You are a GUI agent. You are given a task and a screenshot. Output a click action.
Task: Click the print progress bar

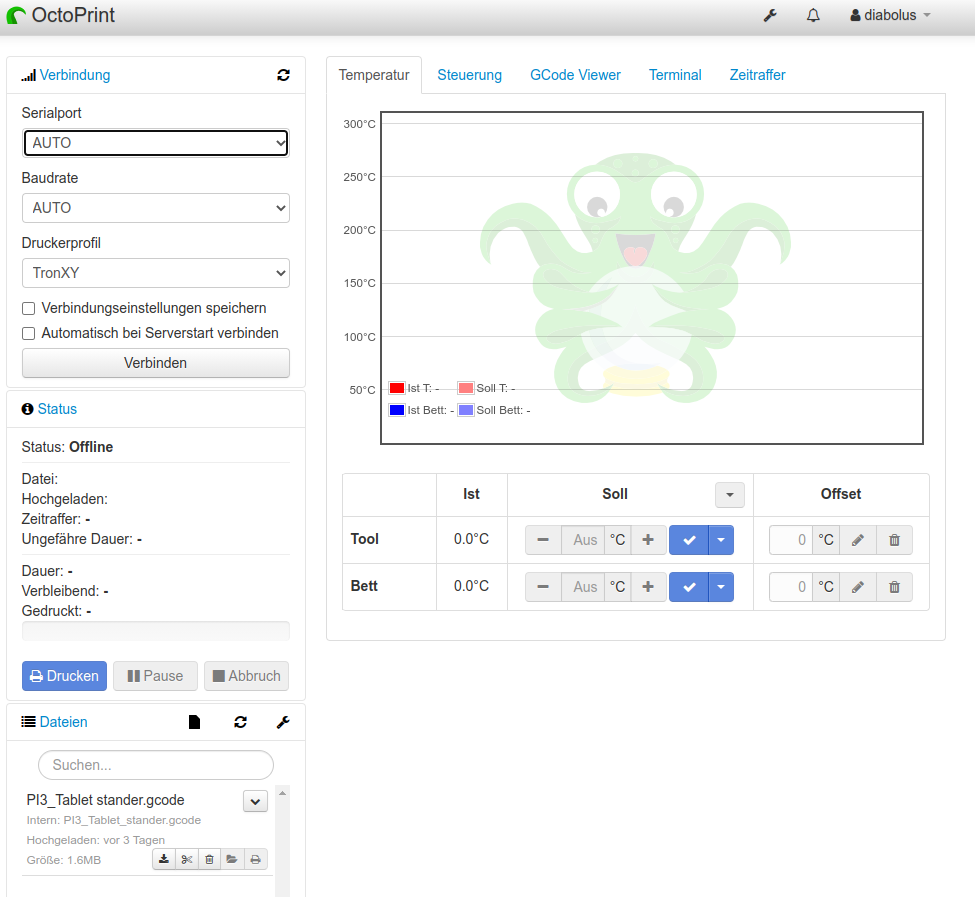[155, 631]
